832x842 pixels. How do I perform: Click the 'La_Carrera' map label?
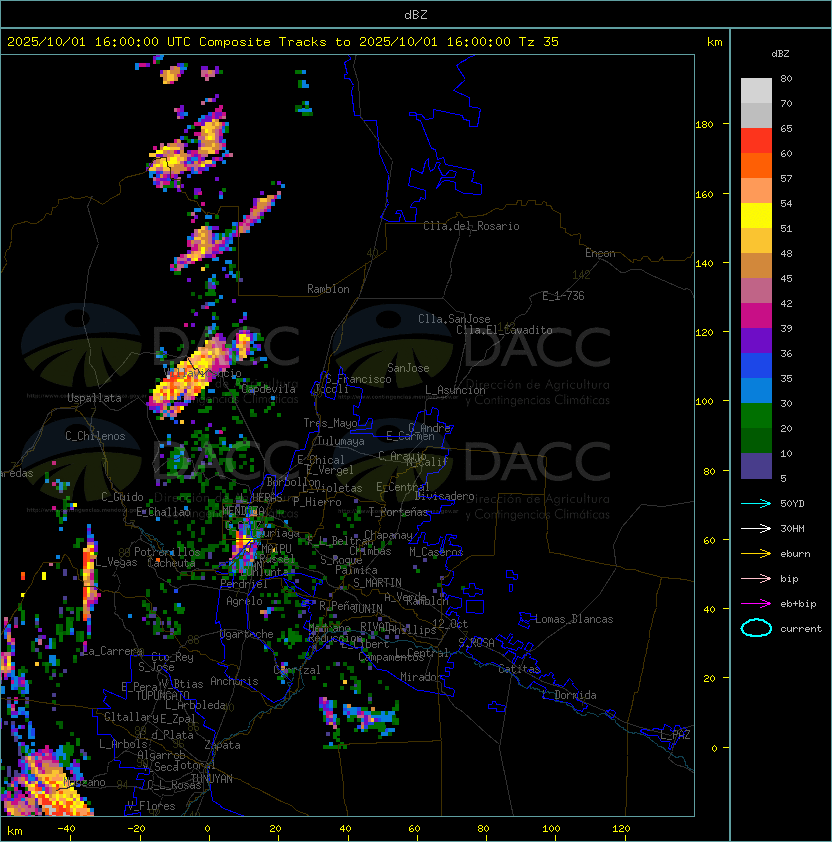(112, 651)
